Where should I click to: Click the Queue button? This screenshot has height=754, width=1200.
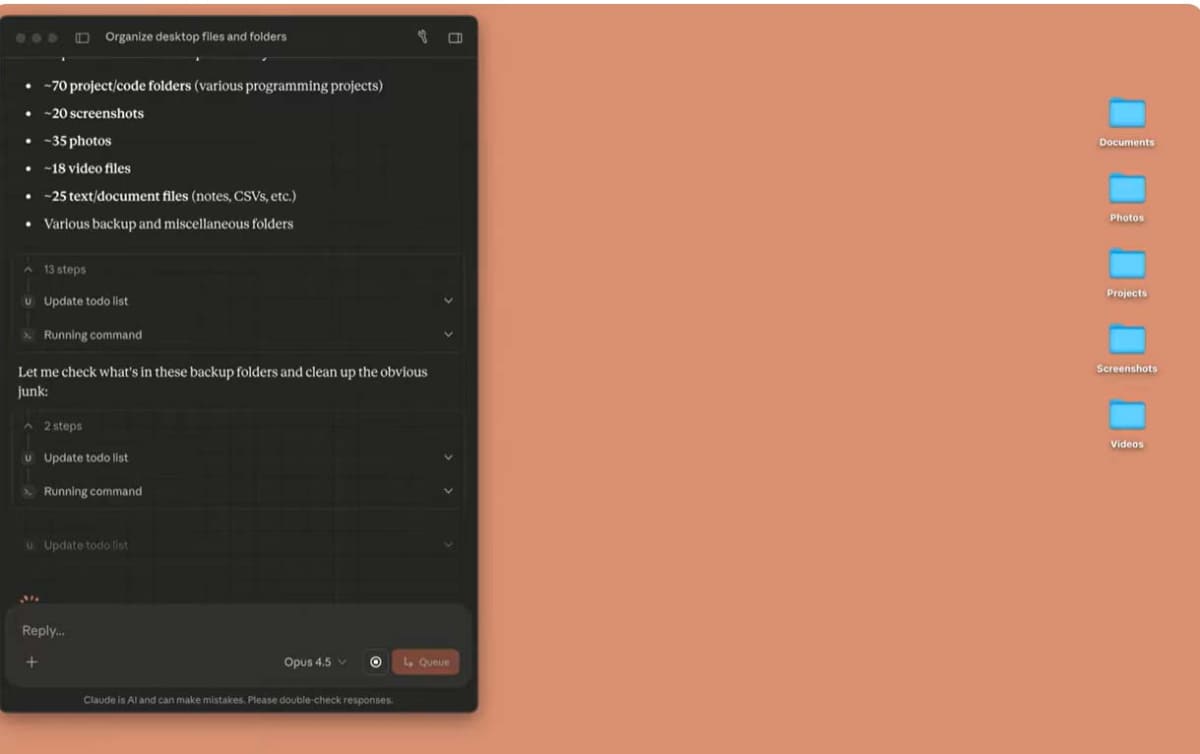pyautogui.click(x=426, y=662)
